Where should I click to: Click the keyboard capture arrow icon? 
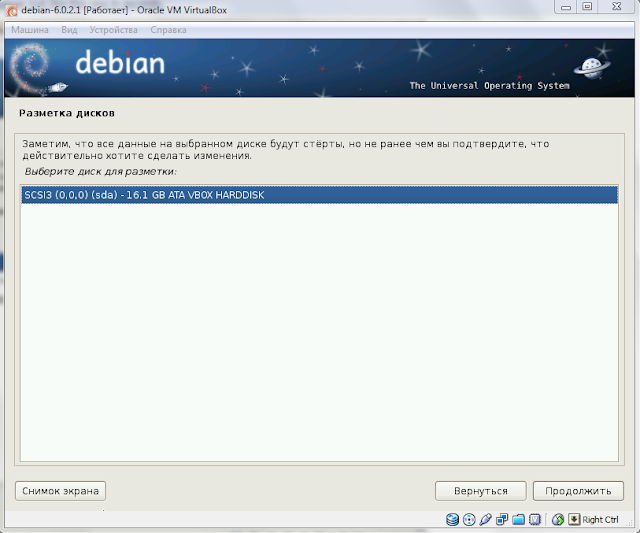pyautogui.click(x=574, y=519)
